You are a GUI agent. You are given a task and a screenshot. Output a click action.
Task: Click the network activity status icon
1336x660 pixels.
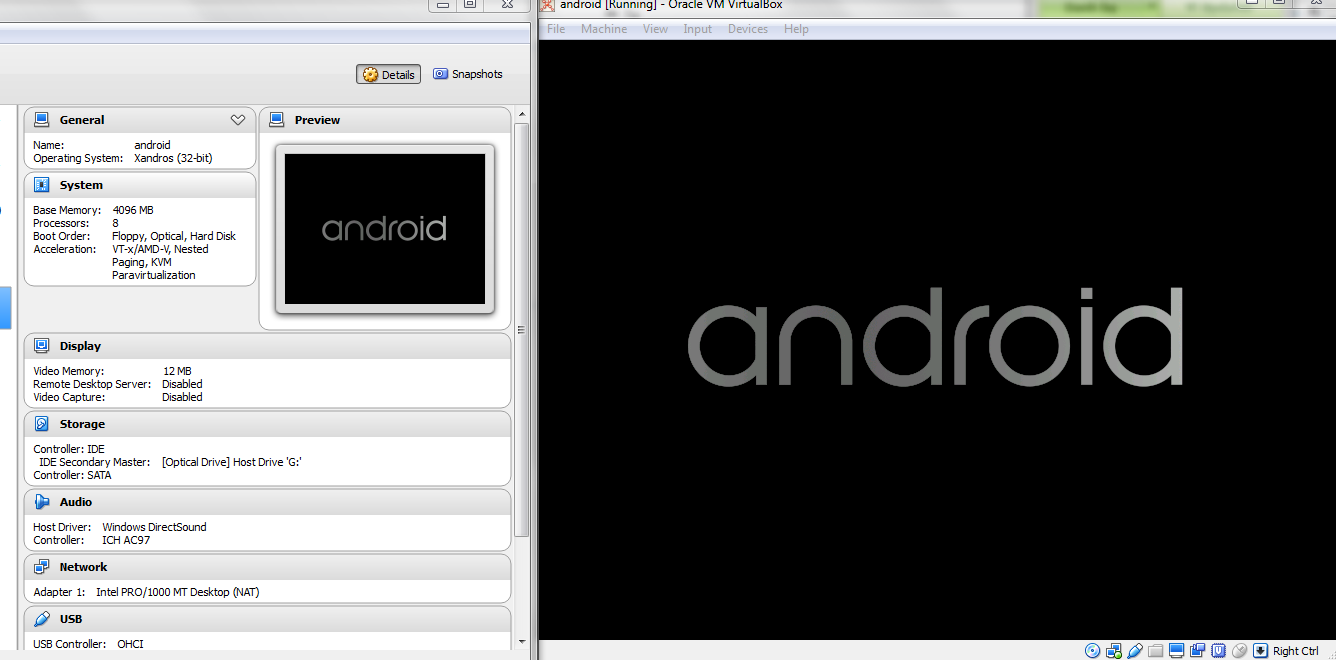[x=1114, y=651]
